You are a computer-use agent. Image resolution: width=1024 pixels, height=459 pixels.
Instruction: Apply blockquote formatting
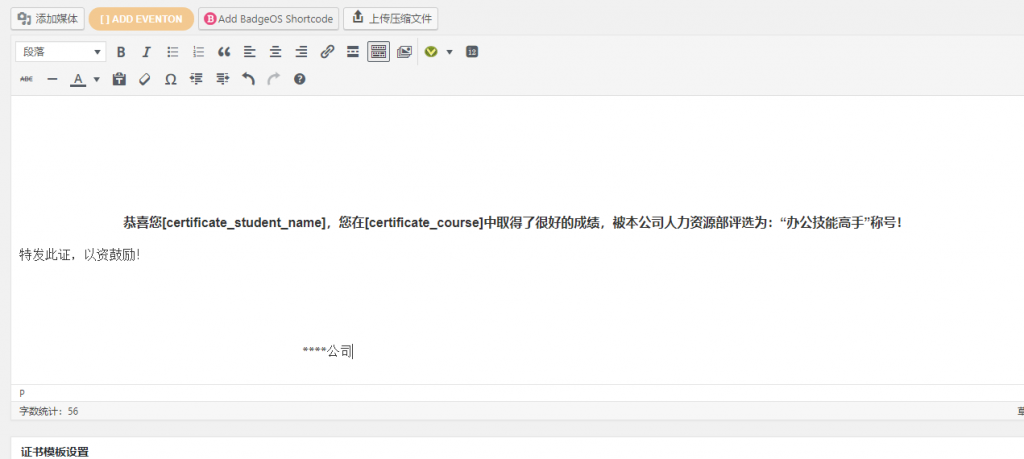click(224, 52)
